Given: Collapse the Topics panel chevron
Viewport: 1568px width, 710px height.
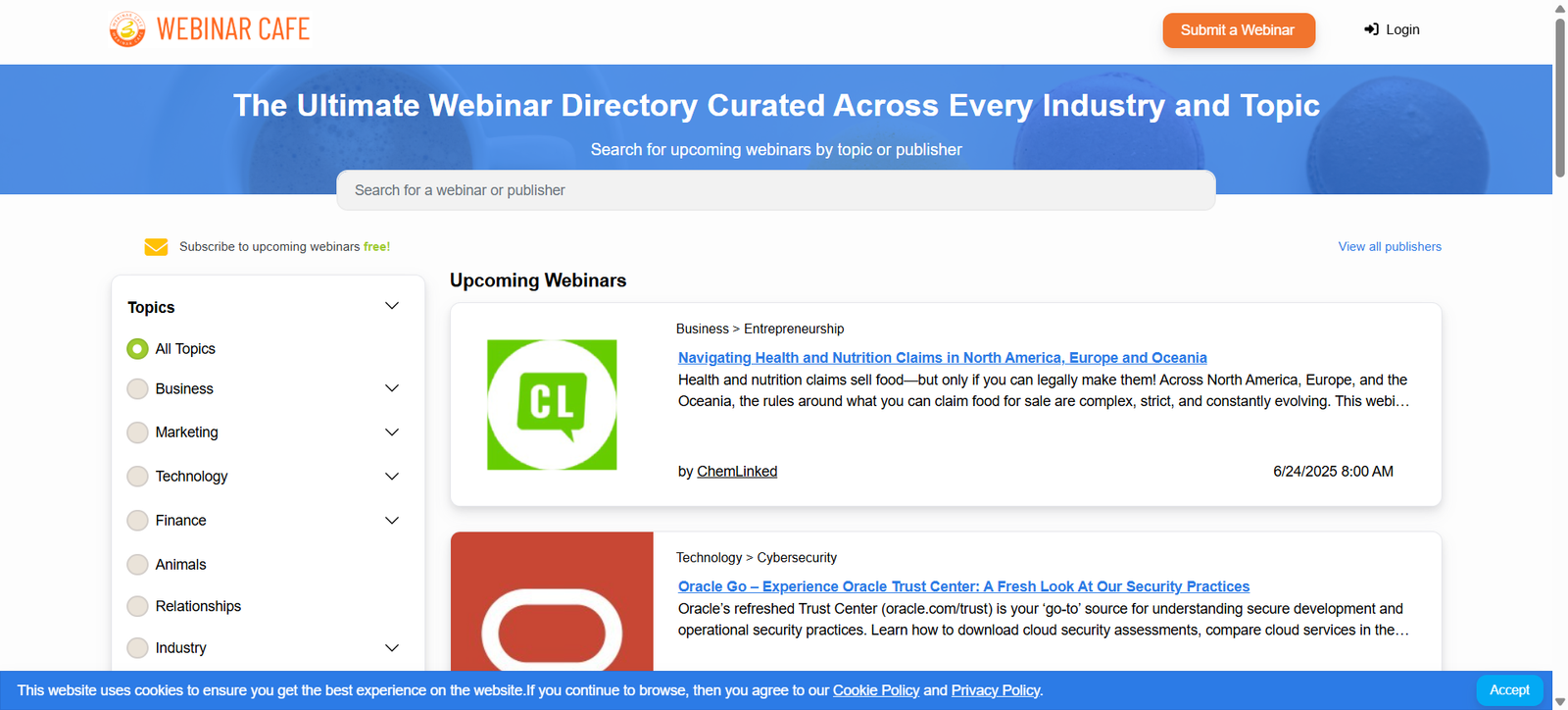Looking at the screenshot, I should tap(392, 306).
